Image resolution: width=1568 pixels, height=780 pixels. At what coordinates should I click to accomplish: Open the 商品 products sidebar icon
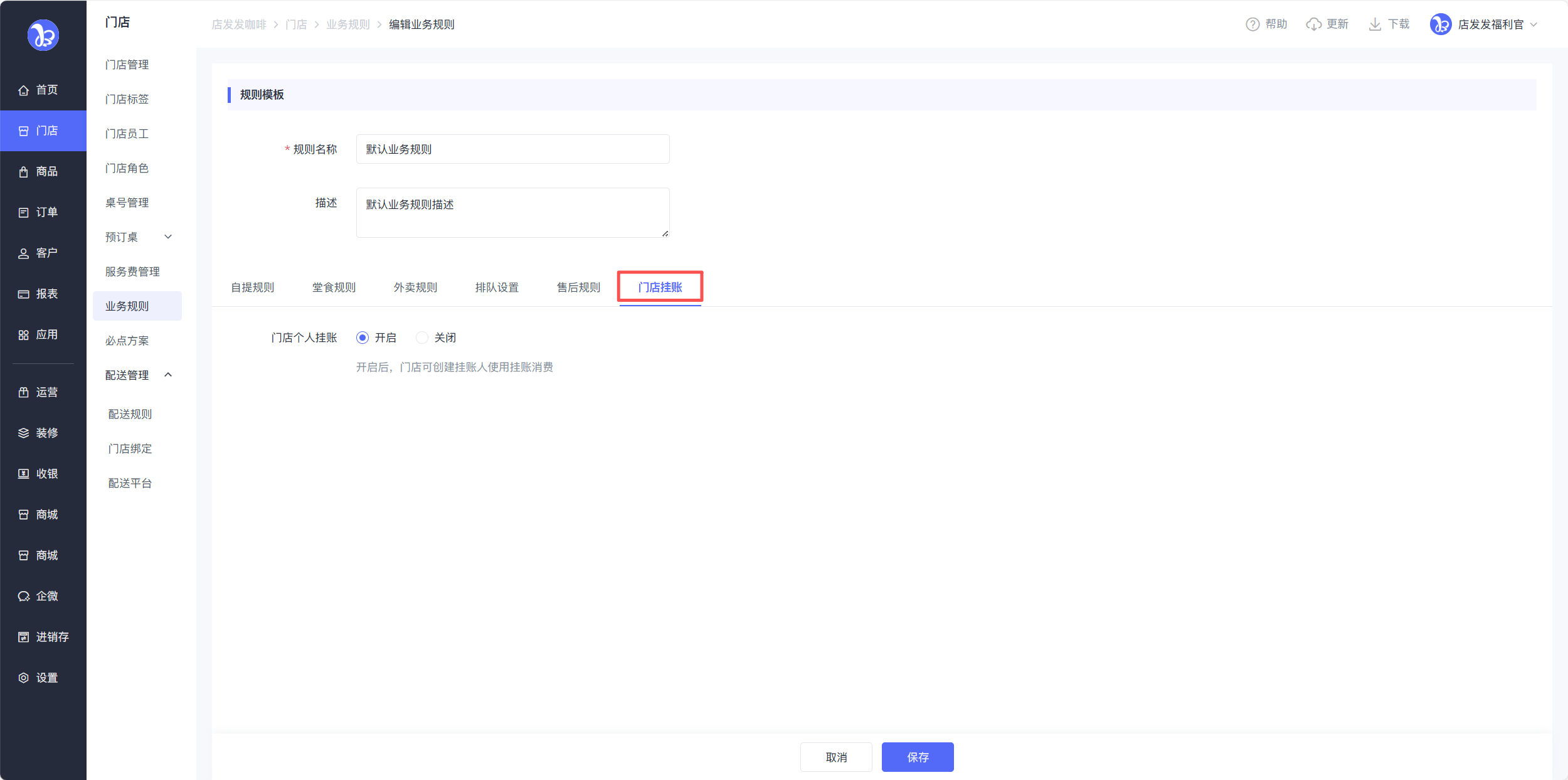coord(24,172)
